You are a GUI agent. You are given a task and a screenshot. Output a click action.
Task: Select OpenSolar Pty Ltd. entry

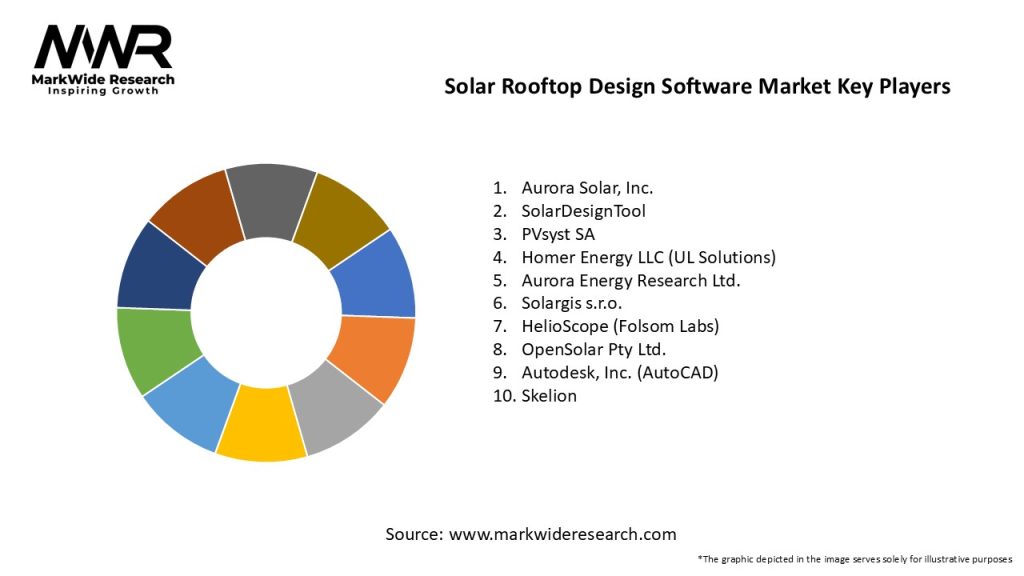(592, 349)
